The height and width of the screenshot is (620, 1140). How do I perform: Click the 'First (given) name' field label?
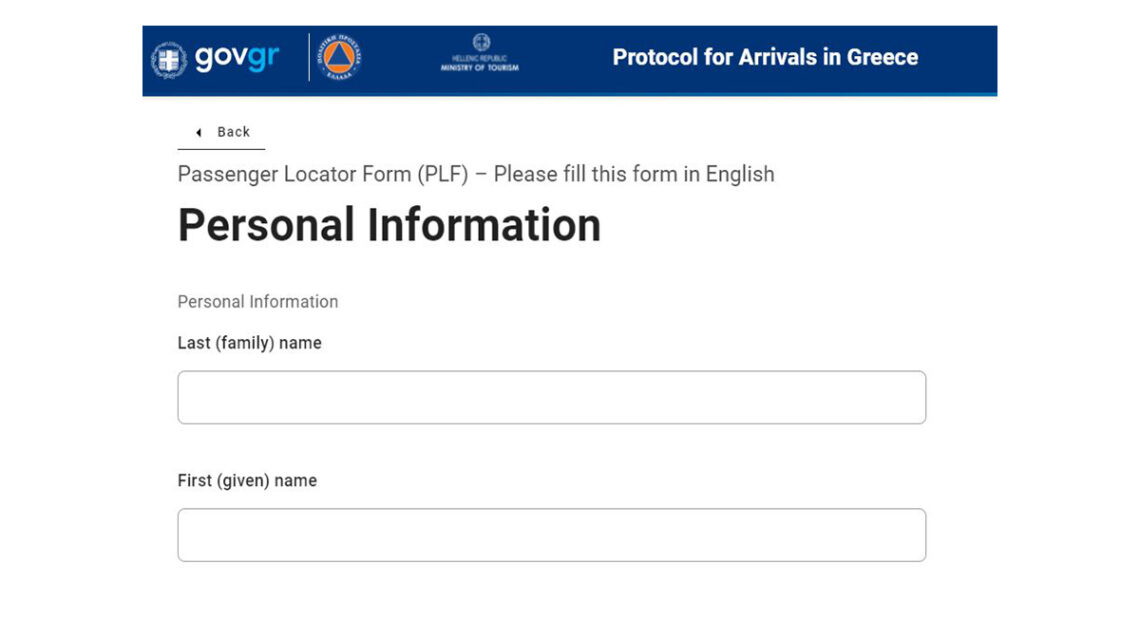click(x=245, y=480)
